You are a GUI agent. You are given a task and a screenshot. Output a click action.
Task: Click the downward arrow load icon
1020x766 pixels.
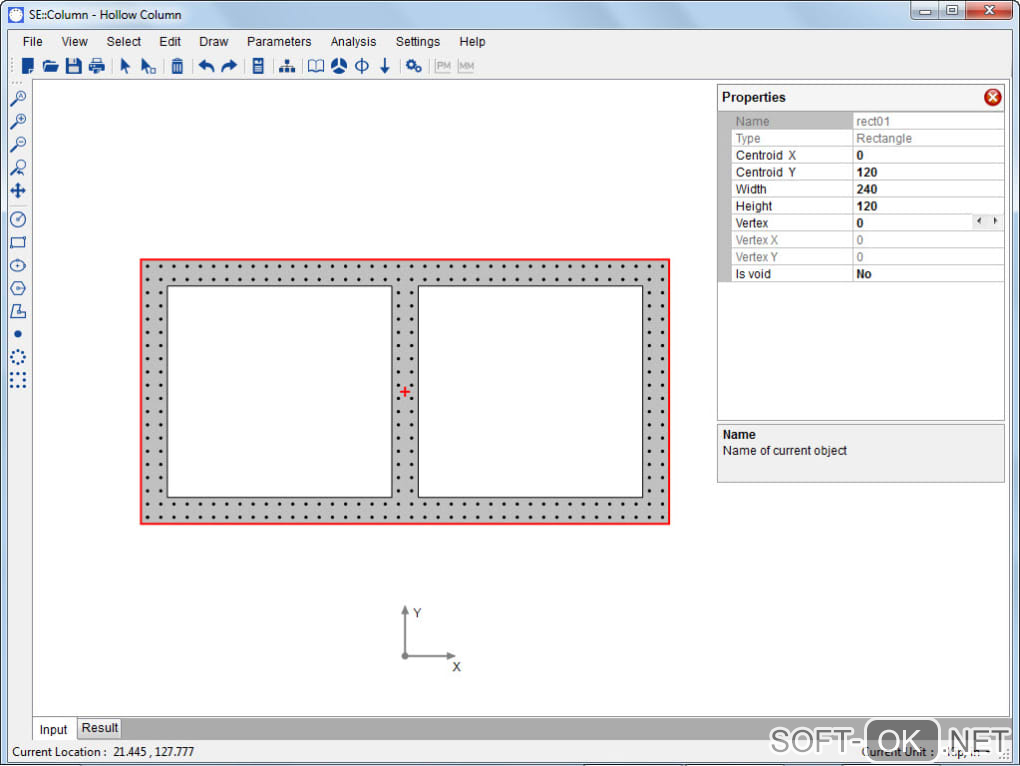pyautogui.click(x=385, y=66)
